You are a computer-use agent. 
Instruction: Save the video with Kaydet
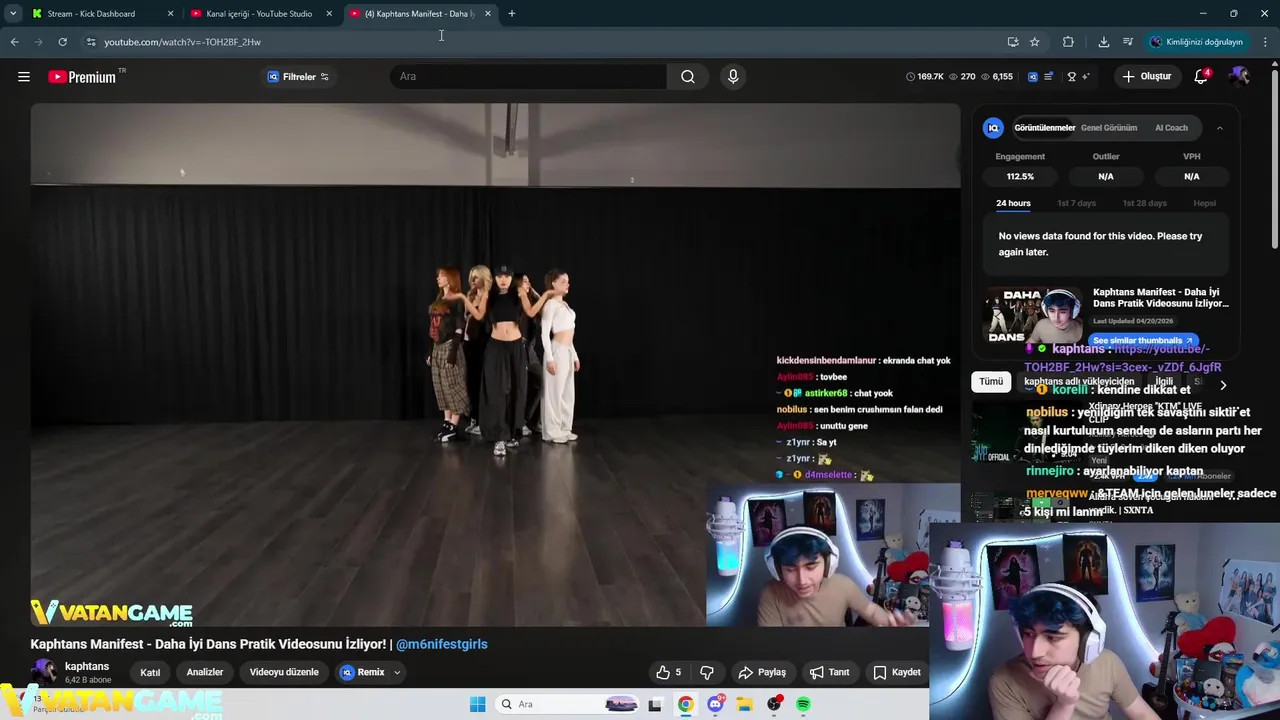[896, 672]
